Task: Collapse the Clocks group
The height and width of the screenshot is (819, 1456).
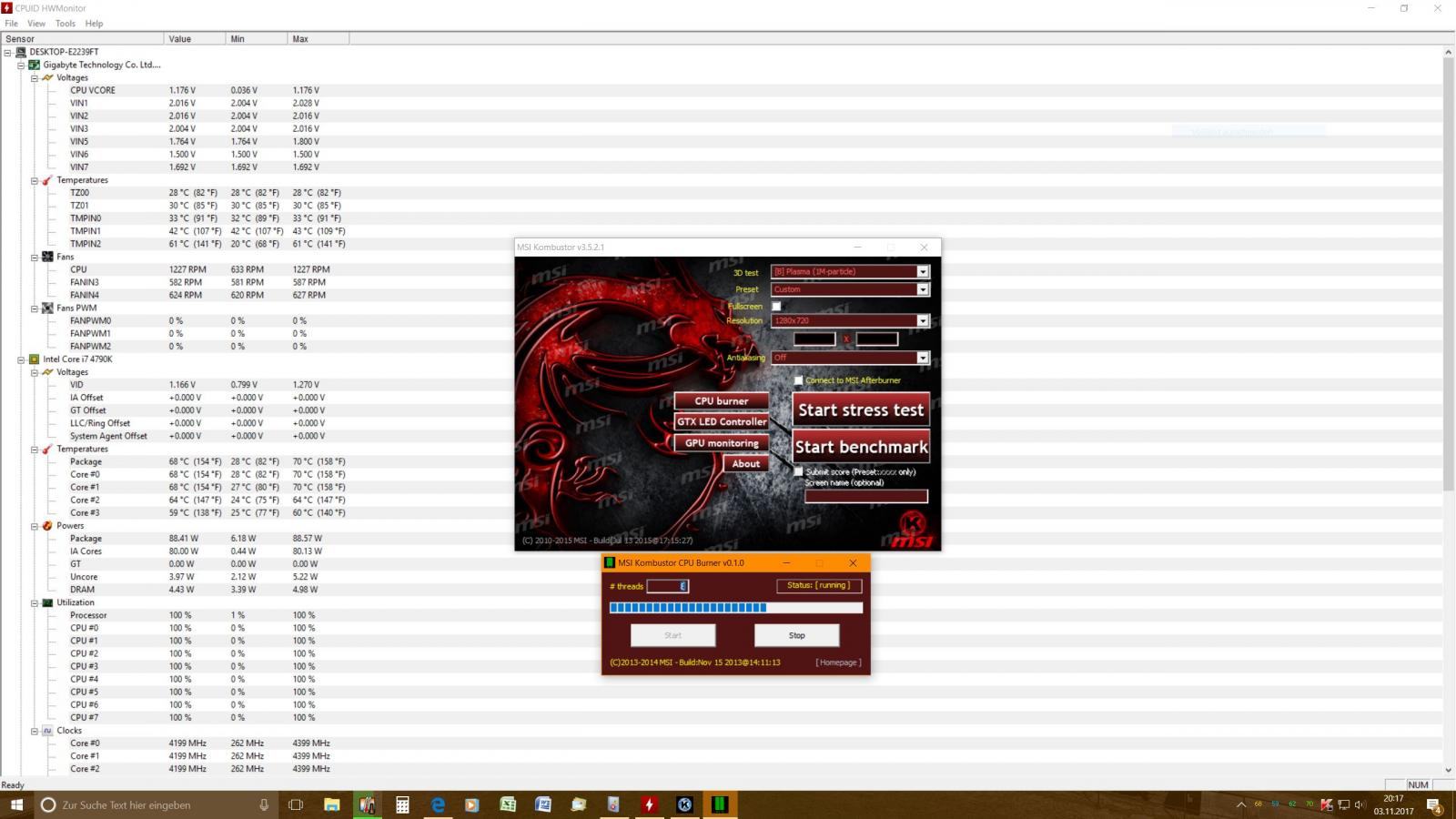Action: 35,731
